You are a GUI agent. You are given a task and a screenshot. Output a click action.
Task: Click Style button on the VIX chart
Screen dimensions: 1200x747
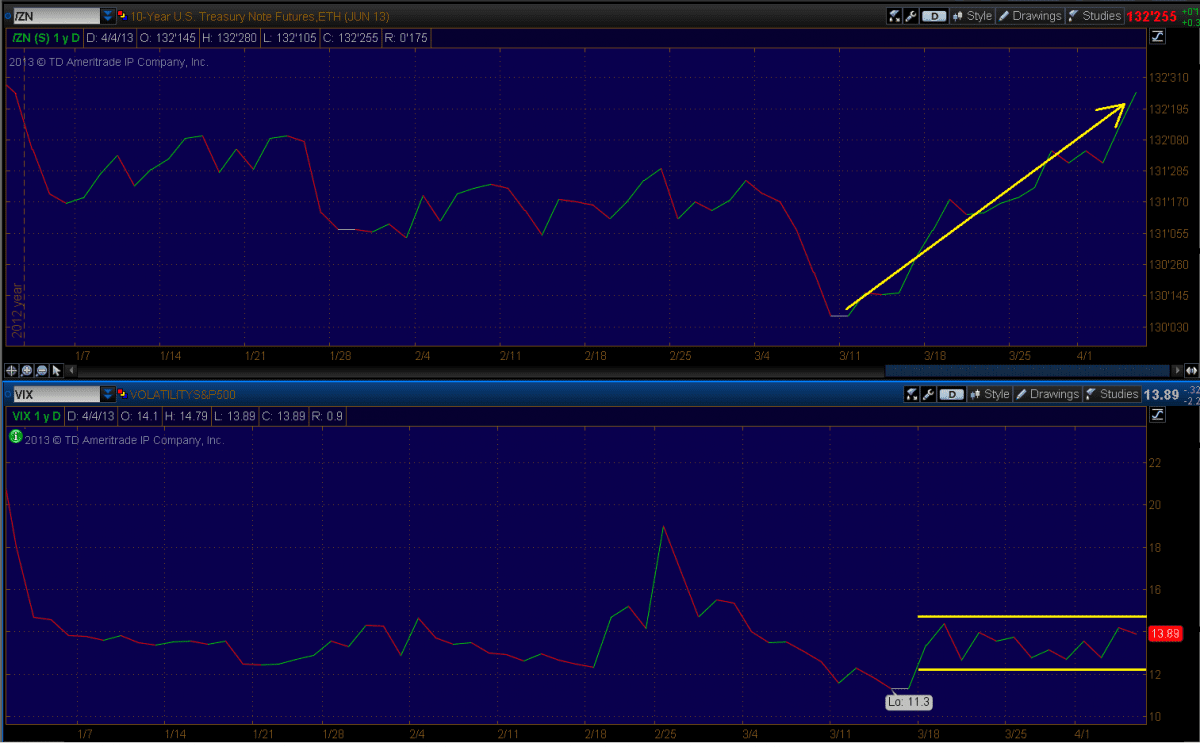pos(988,394)
